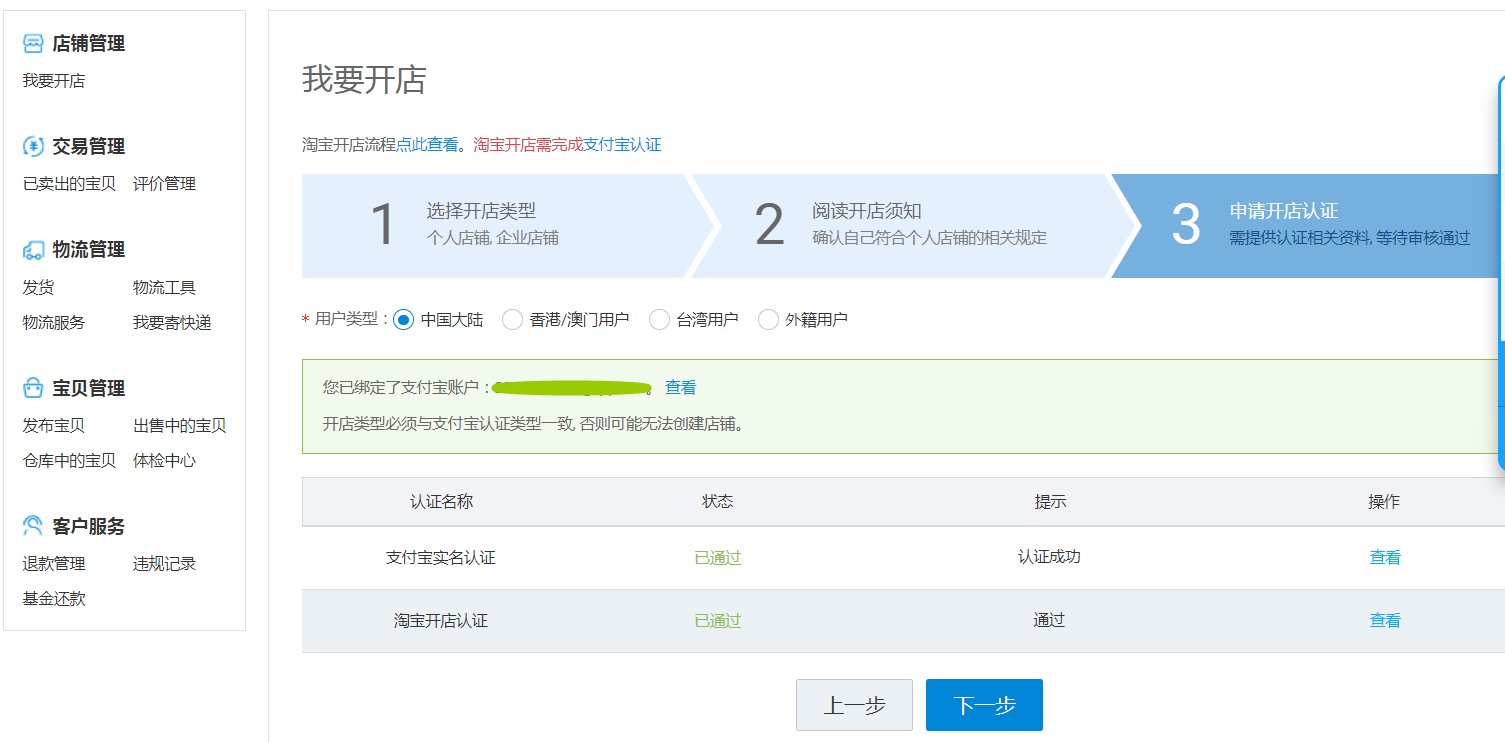
Task: View the bound Alipay account details
Action: pyautogui.click(x=679, y=389)
